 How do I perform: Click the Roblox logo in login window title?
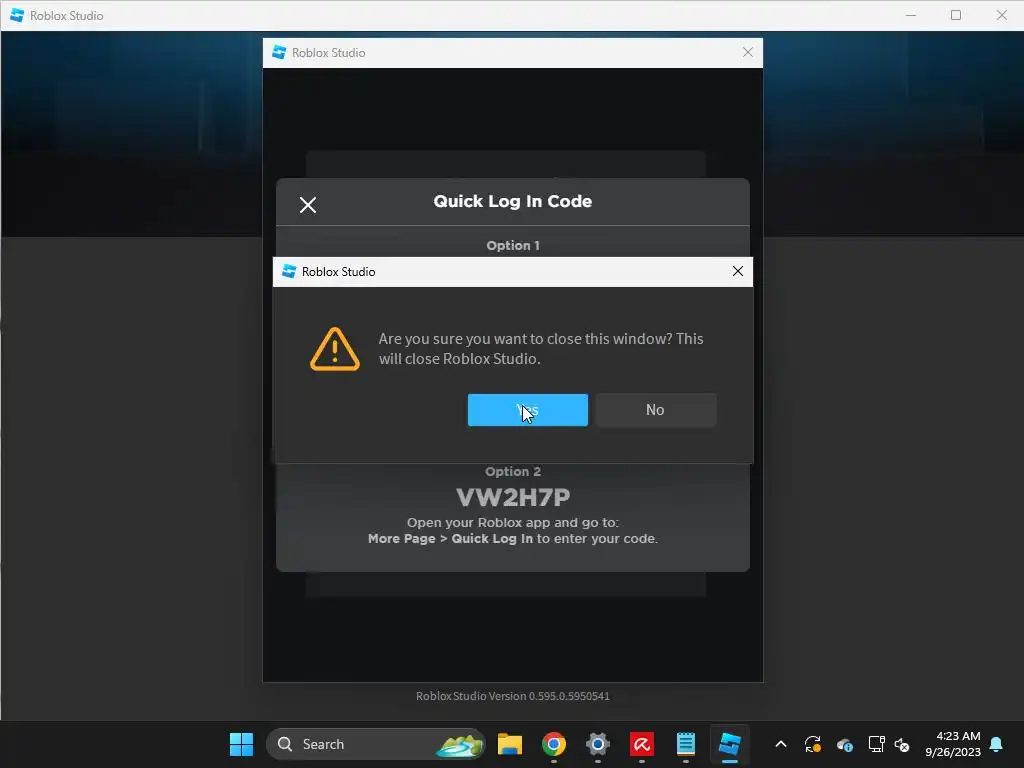[280, 52]
